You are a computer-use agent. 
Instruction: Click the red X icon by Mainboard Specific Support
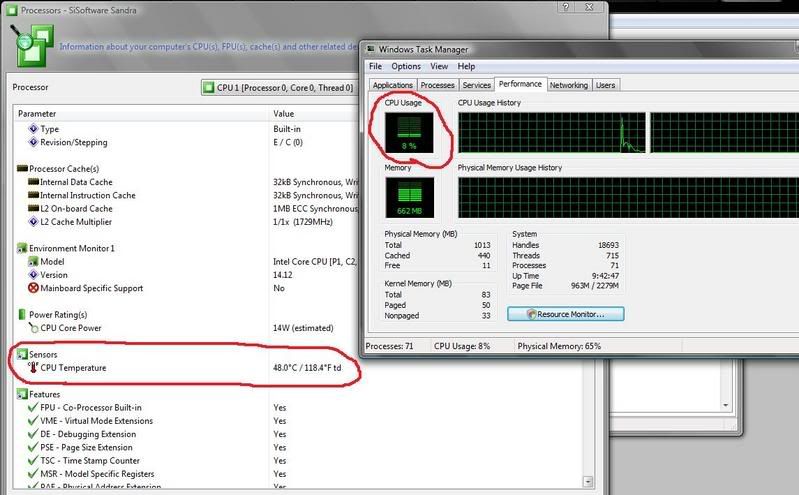[33, 288]
